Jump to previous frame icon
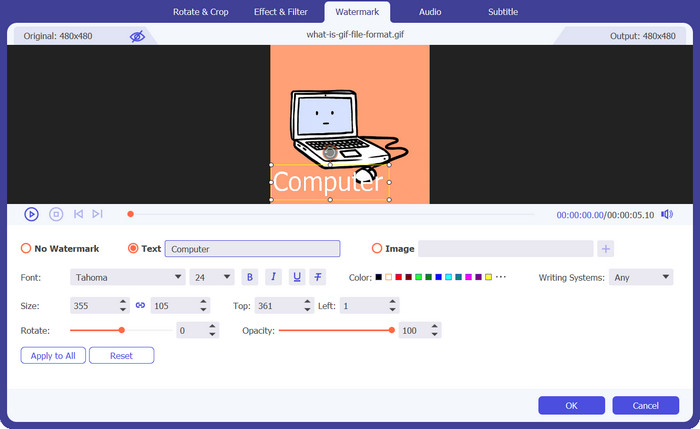Viewport: 700px width, 429px height. point(78,214)
